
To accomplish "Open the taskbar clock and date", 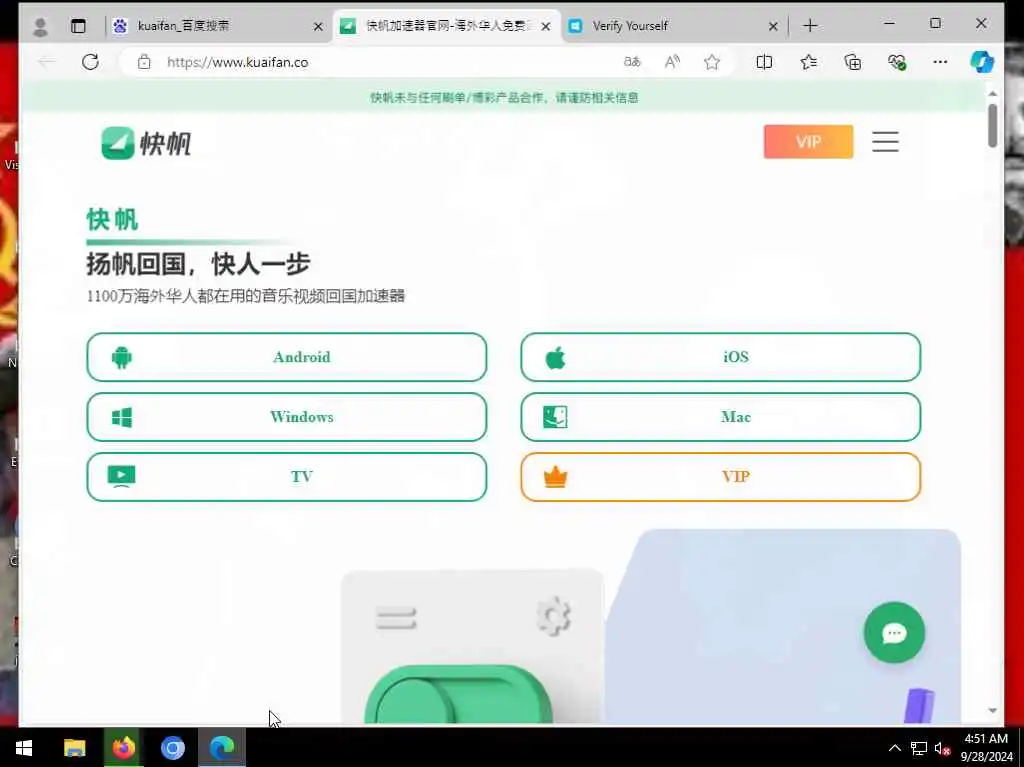I will point(986,748).
